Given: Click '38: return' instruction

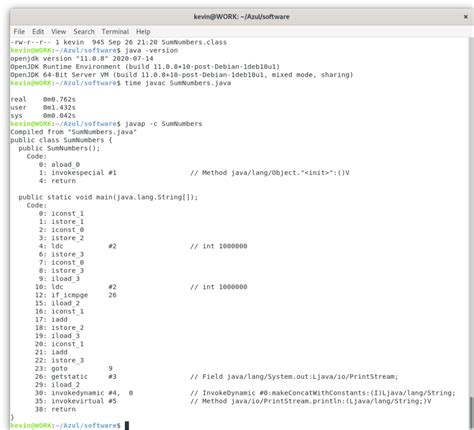Looking at the screenshot, I should click(x=55, y=409).
